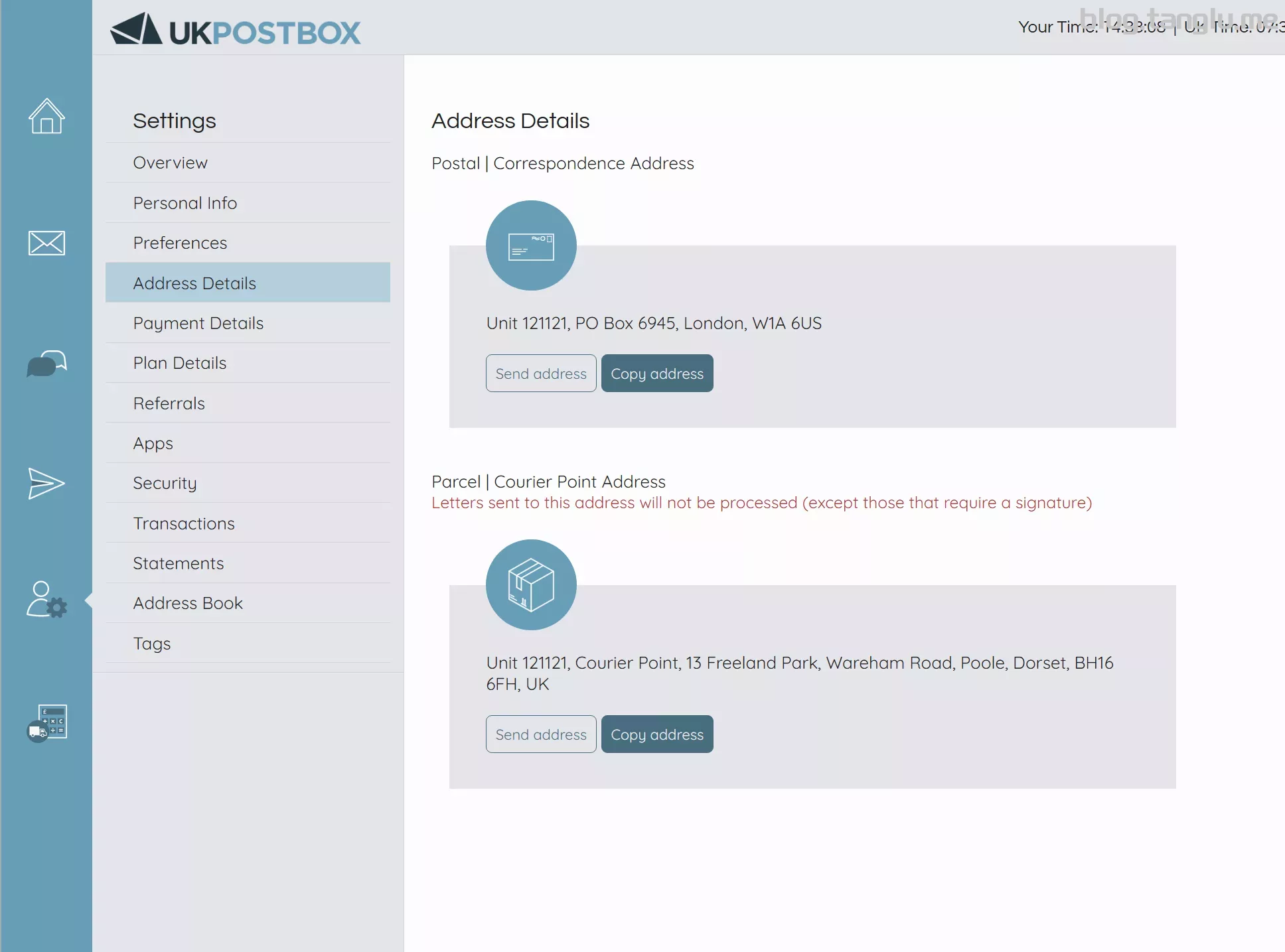Open the chat messages icon
The height and width of the screenshot is (952, 1285).
coord(46,364)
